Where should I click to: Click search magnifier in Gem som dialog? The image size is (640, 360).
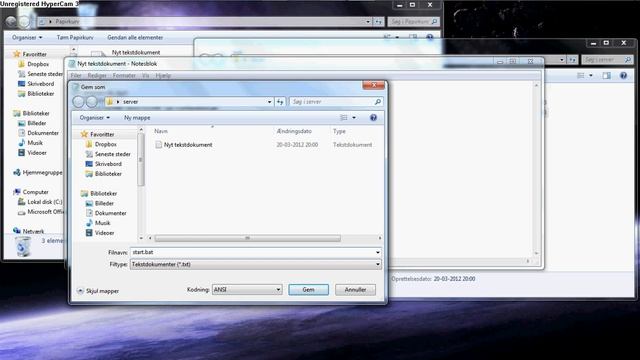[378, 102]
